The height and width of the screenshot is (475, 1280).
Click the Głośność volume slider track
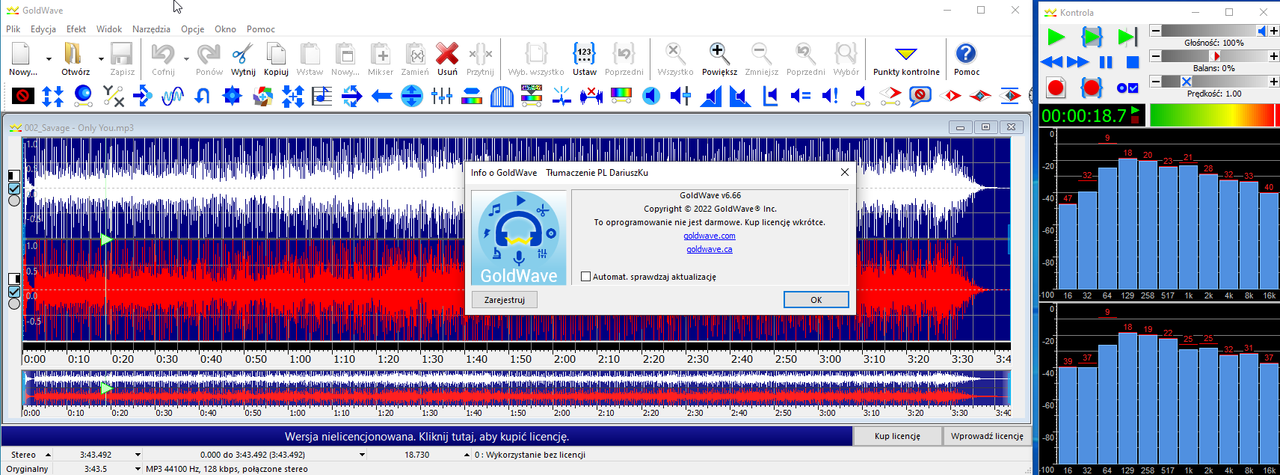pos(1214,31)
